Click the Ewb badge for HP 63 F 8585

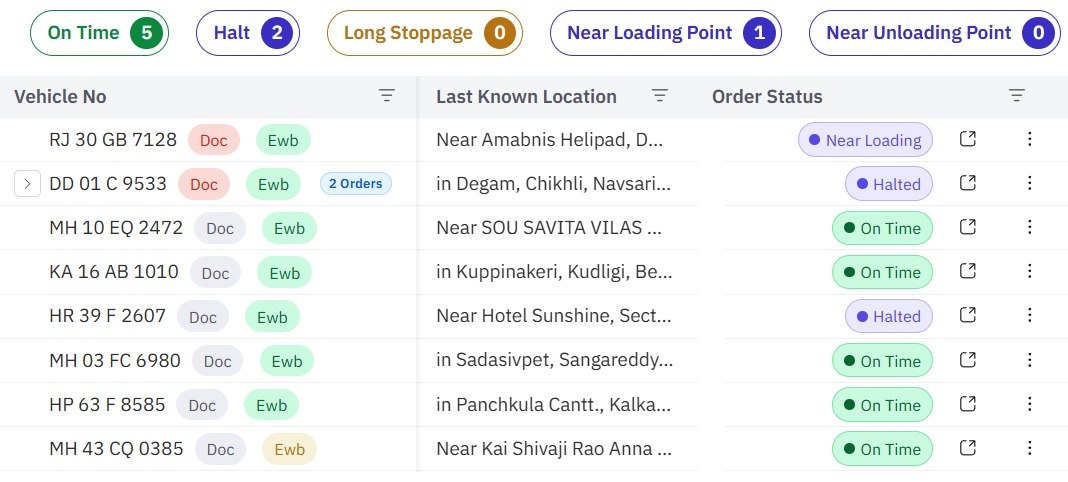[271, 405]
